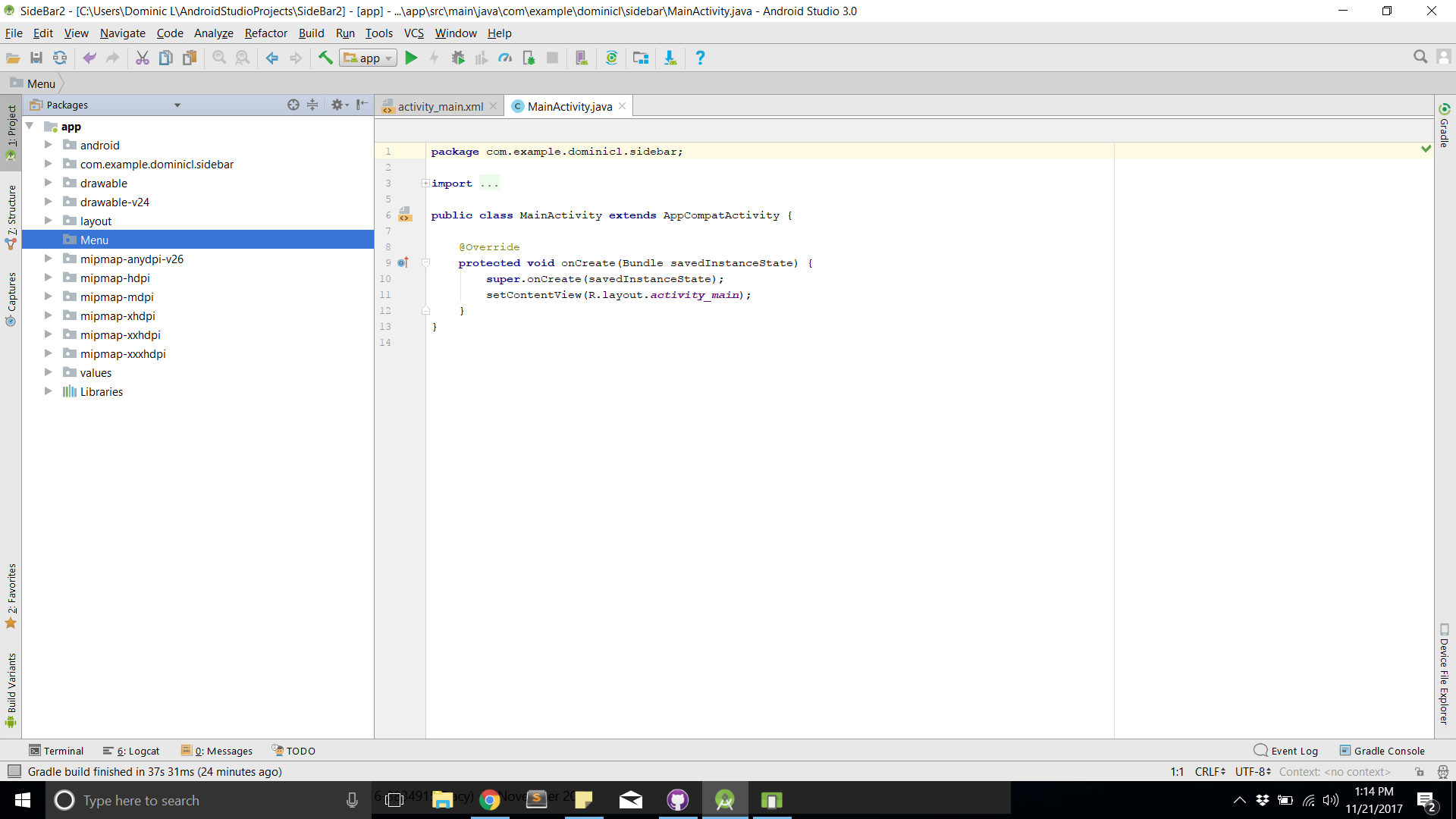The width and height of the screenshot is (1456, 819).
Task: Click the Search Everywhere magnifier
Action: pos(1420,57)
